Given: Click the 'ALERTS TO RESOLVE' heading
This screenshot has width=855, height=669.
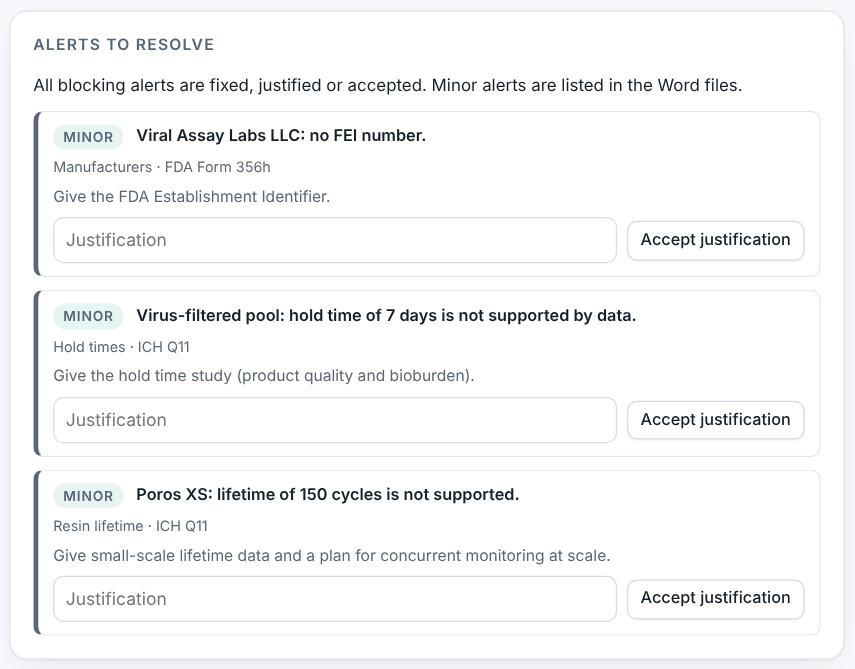Looking at the screenshot, I should click(124, 45).
